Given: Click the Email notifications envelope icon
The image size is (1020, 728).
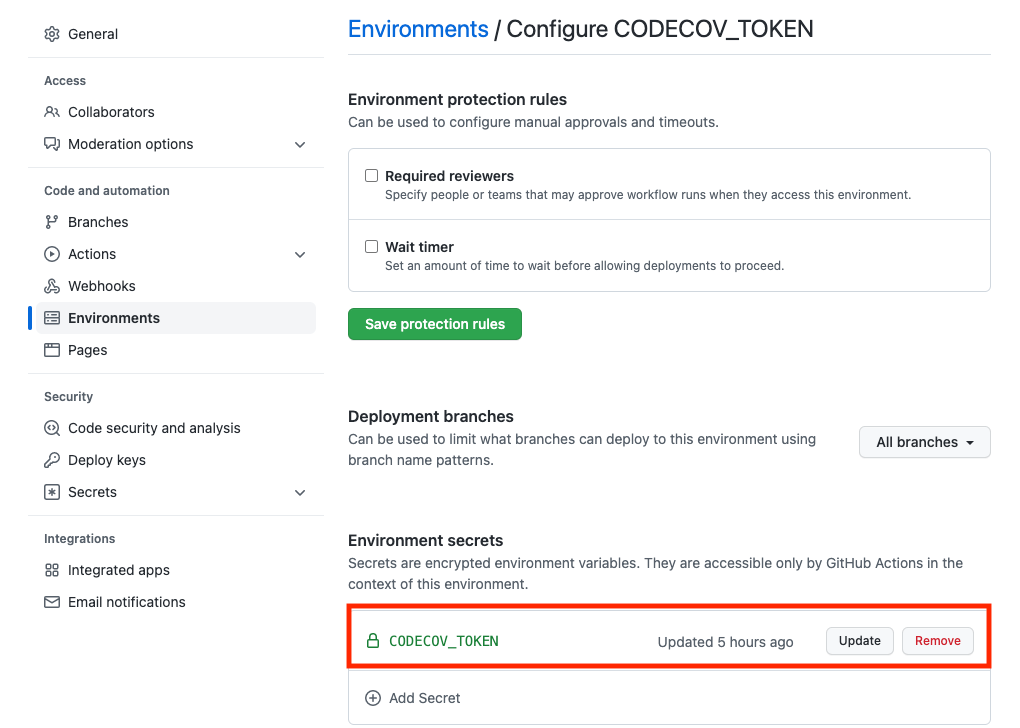Looking at the screenshot, I should (x=52, y=602).
